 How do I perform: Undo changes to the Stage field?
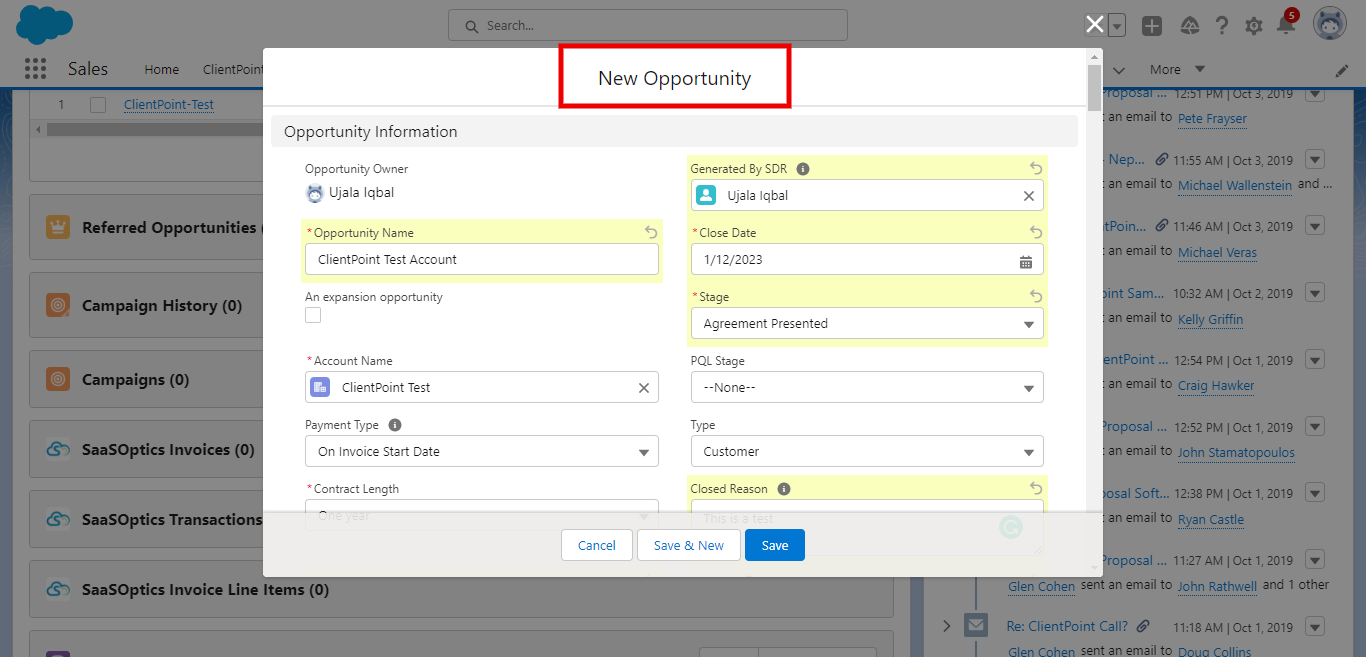1036,297
